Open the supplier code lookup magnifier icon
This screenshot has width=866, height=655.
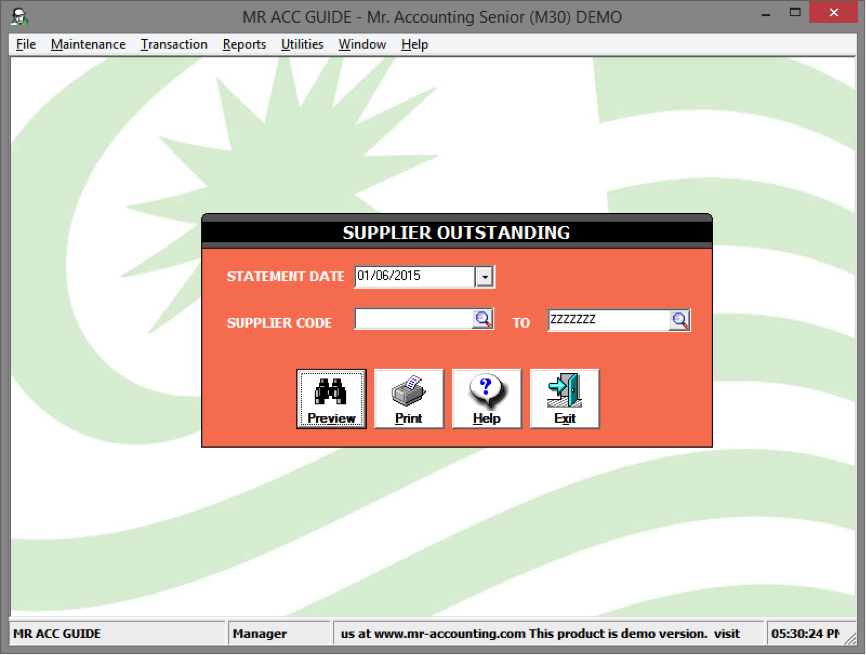tap(483, 319)
